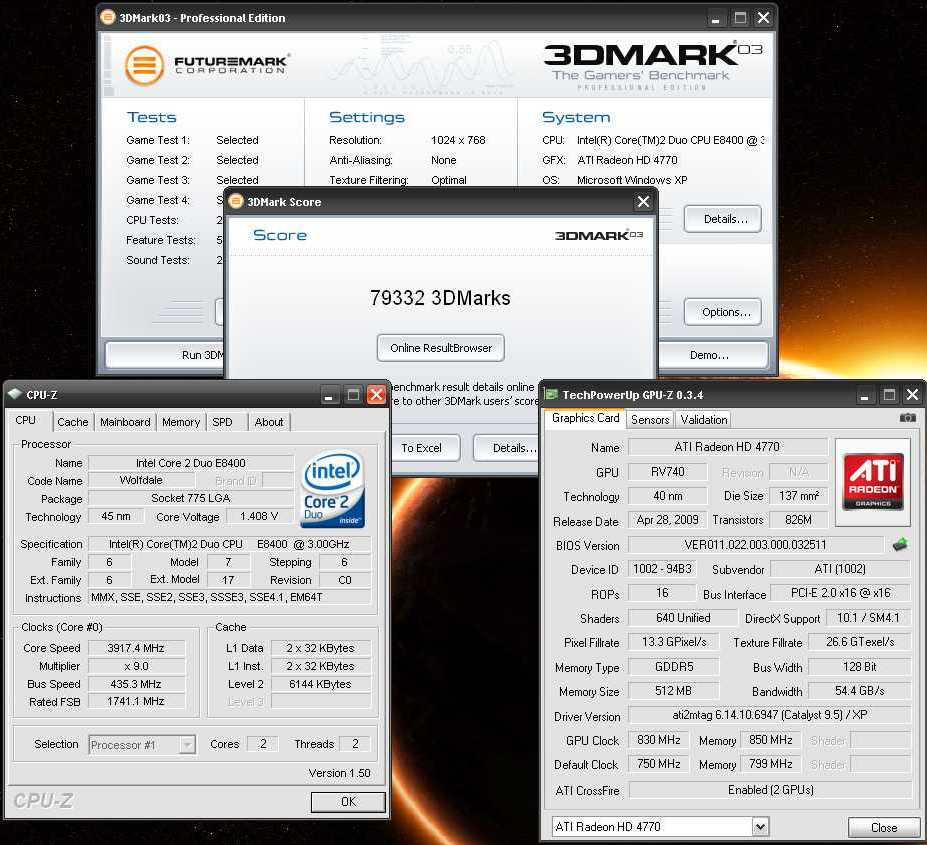Click the CPU Name field Intel Core 2 Duo E8400

point(191,463)
